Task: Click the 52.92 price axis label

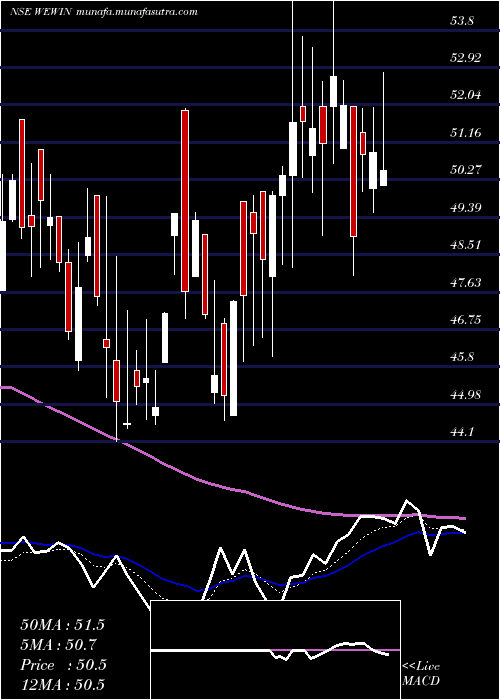Action: point(466,58)
